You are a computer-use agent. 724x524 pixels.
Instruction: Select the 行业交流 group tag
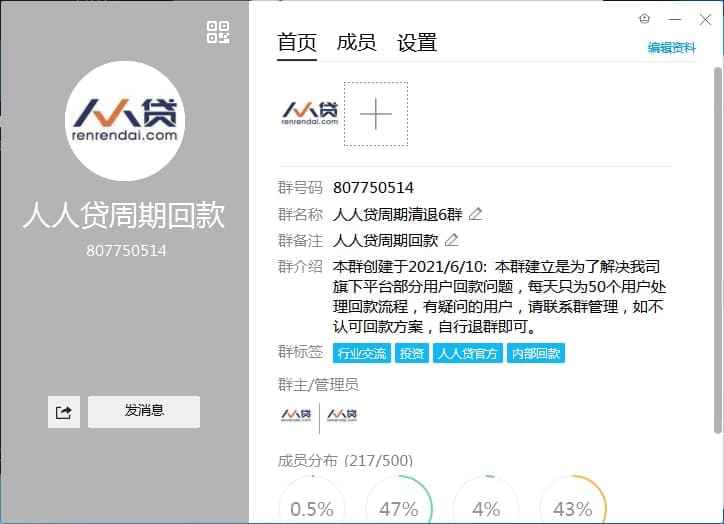coord(362,353)
